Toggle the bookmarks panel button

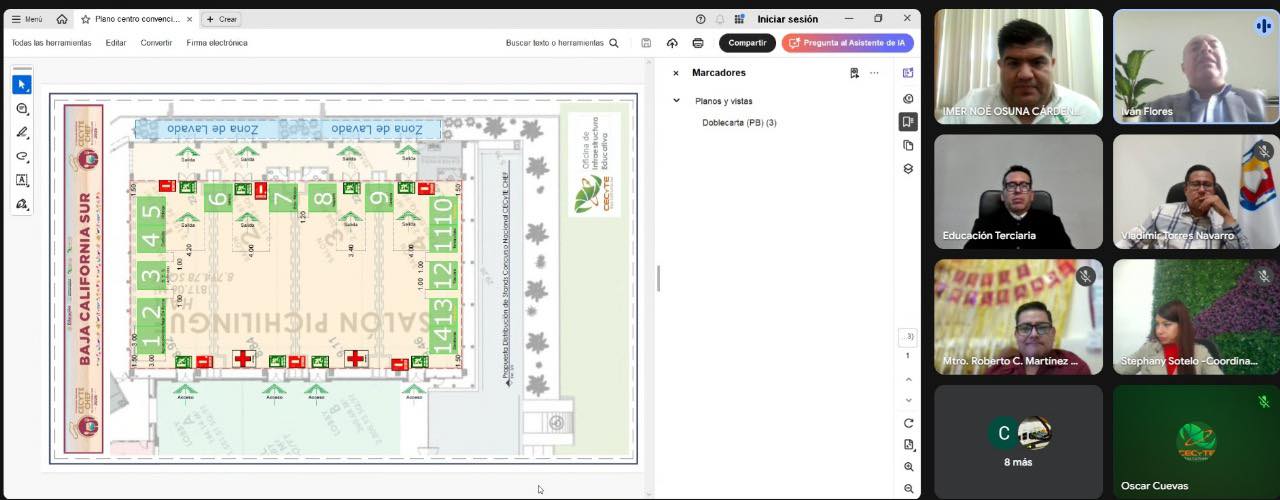click(908, 121)
